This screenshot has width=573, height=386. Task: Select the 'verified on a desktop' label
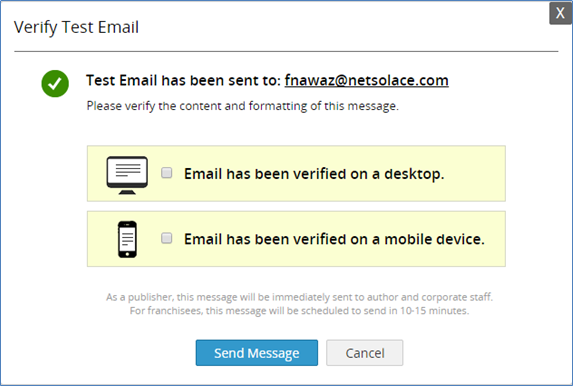pos(314,174)
